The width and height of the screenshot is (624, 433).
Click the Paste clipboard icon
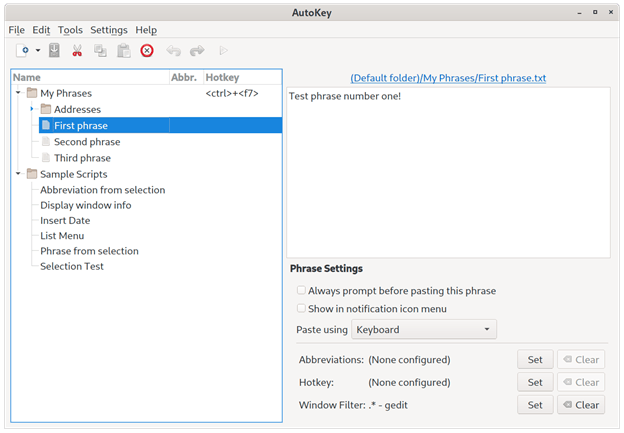(124, 50)
